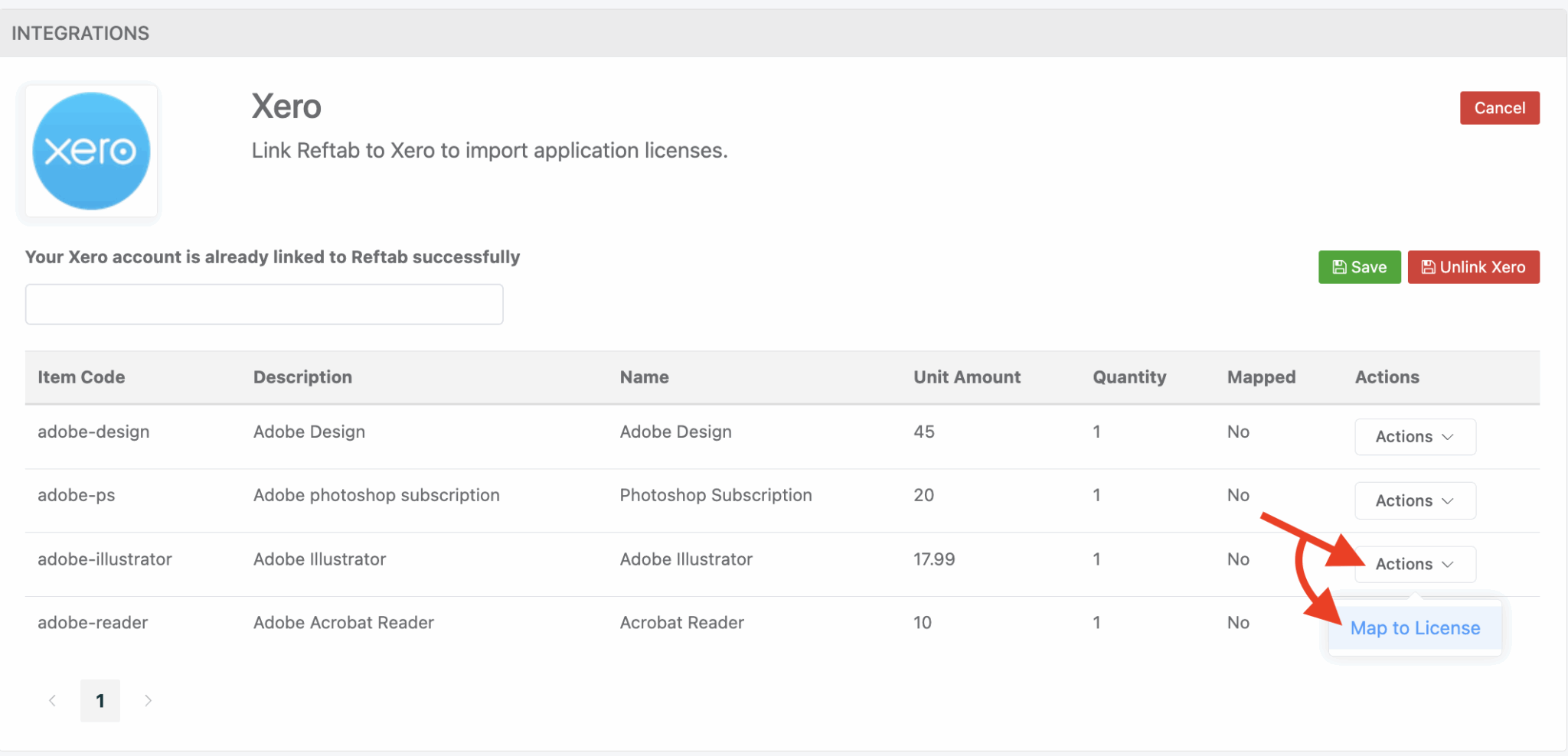The width and height of the screenshot is (1568, 756).
Task: Focus the empty text field below linked message
Action: tap(264, 305)
